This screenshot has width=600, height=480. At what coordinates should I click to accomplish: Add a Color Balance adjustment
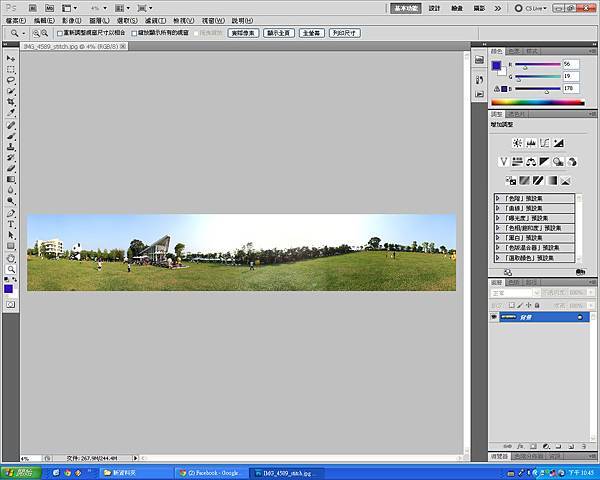531,162
